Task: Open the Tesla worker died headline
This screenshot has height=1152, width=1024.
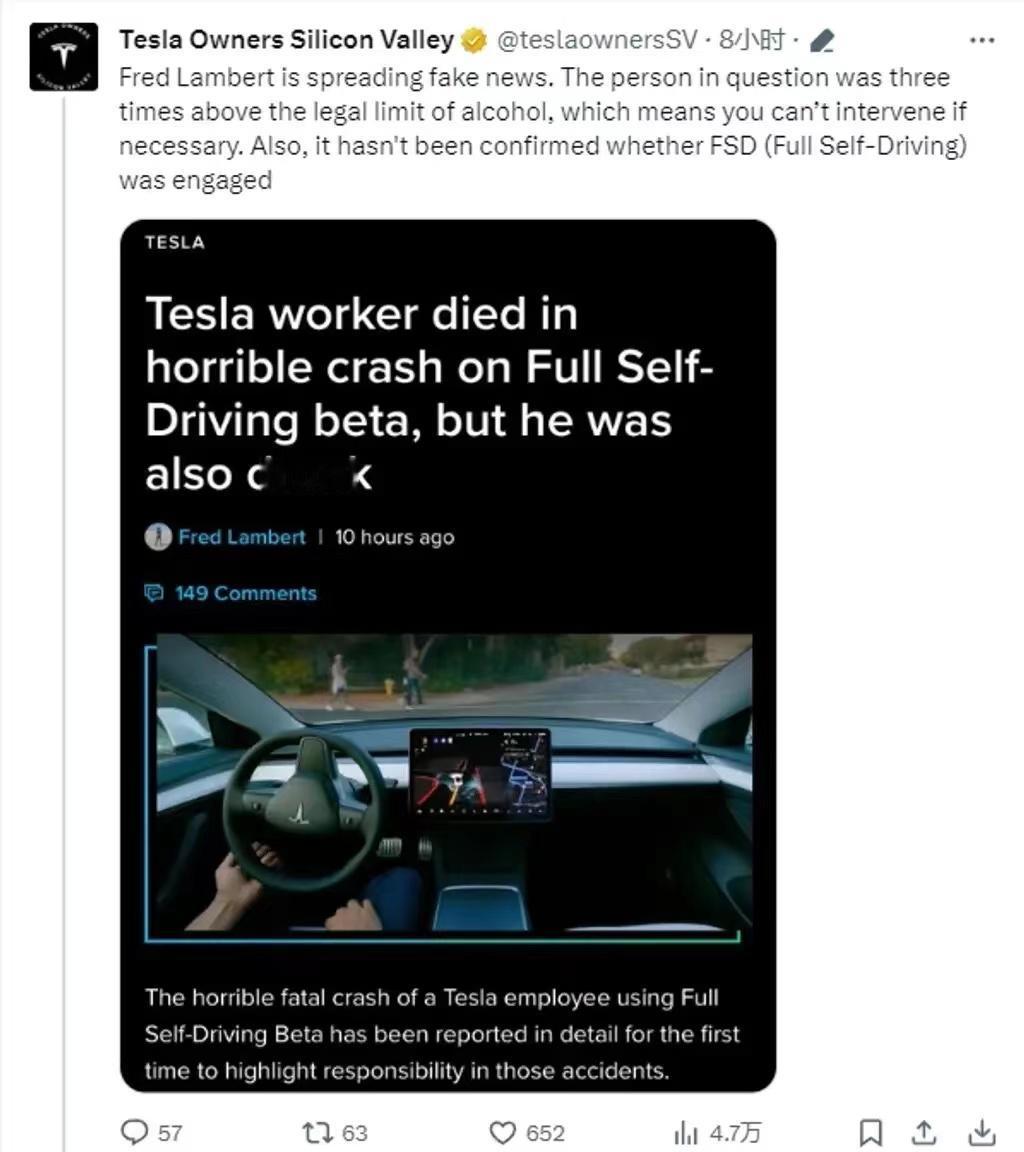Action: pyautogui.click(x=429, y=393)
